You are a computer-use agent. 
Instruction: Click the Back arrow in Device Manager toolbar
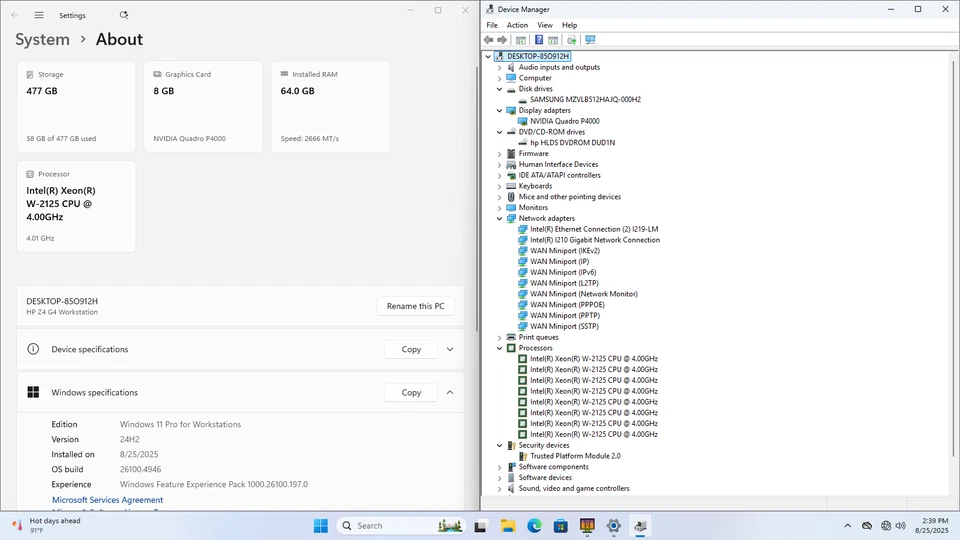point(489,40)
